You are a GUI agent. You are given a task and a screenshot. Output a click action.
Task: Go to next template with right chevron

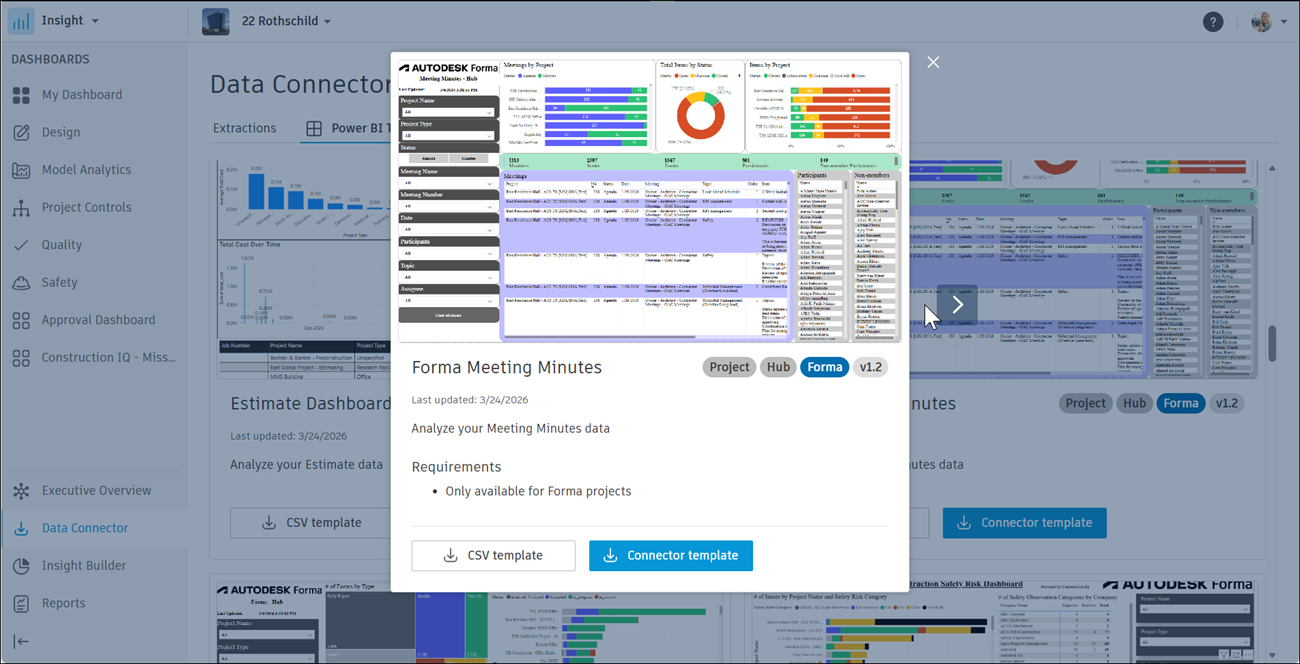point(957,305)
